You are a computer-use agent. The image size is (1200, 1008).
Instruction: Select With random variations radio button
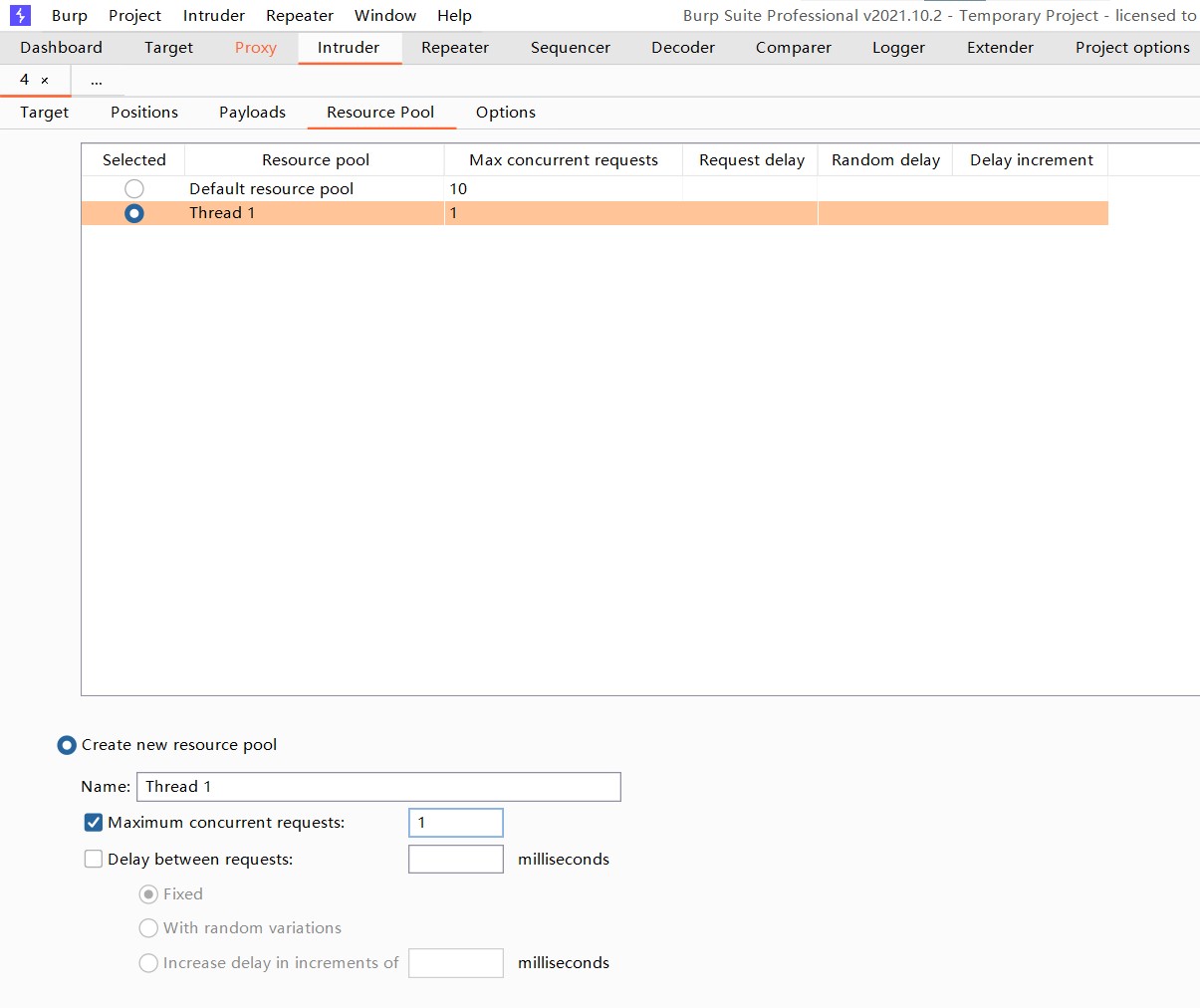point(148,928)
